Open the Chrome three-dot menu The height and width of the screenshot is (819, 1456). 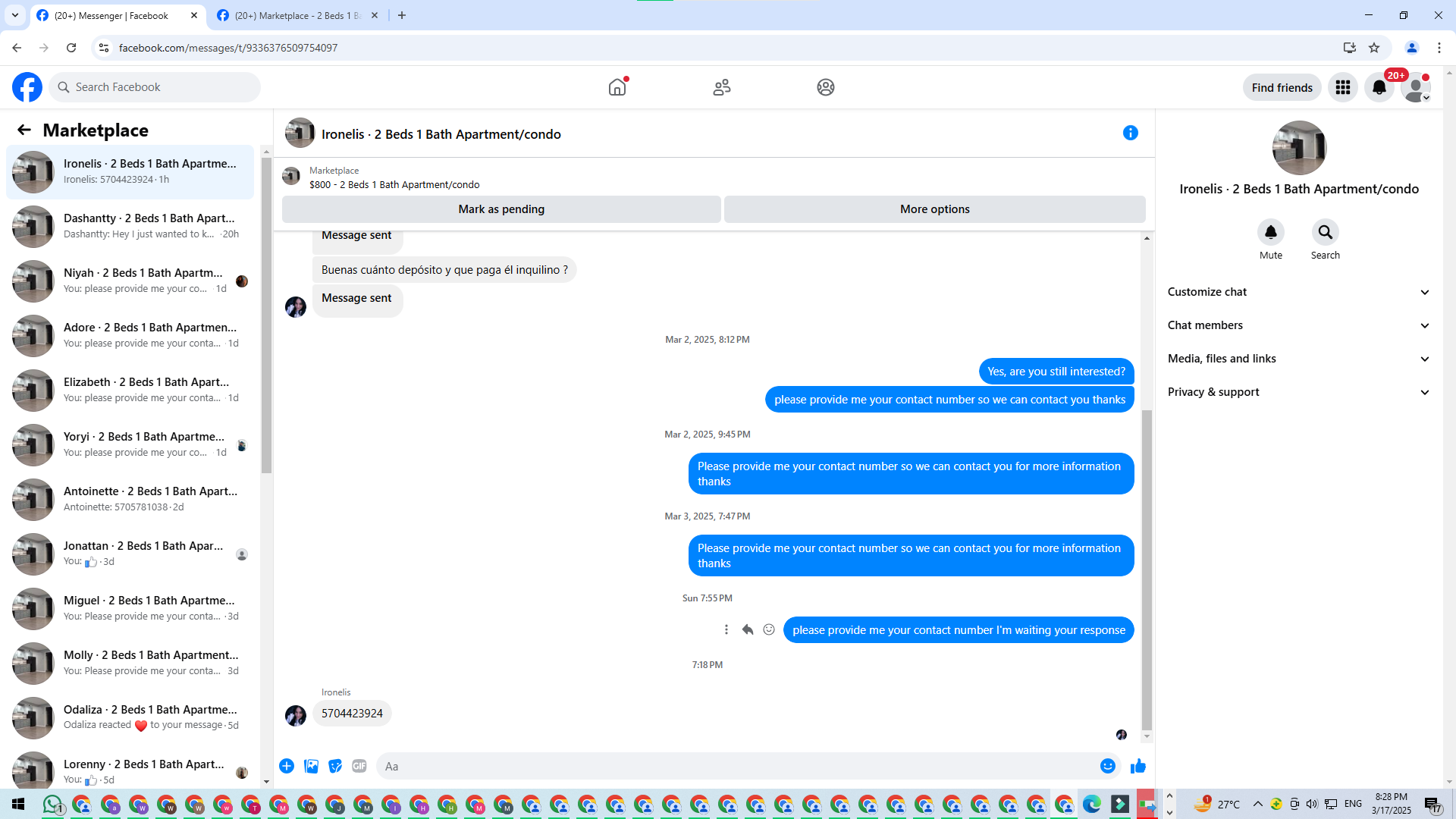(x=1439, y=48)
